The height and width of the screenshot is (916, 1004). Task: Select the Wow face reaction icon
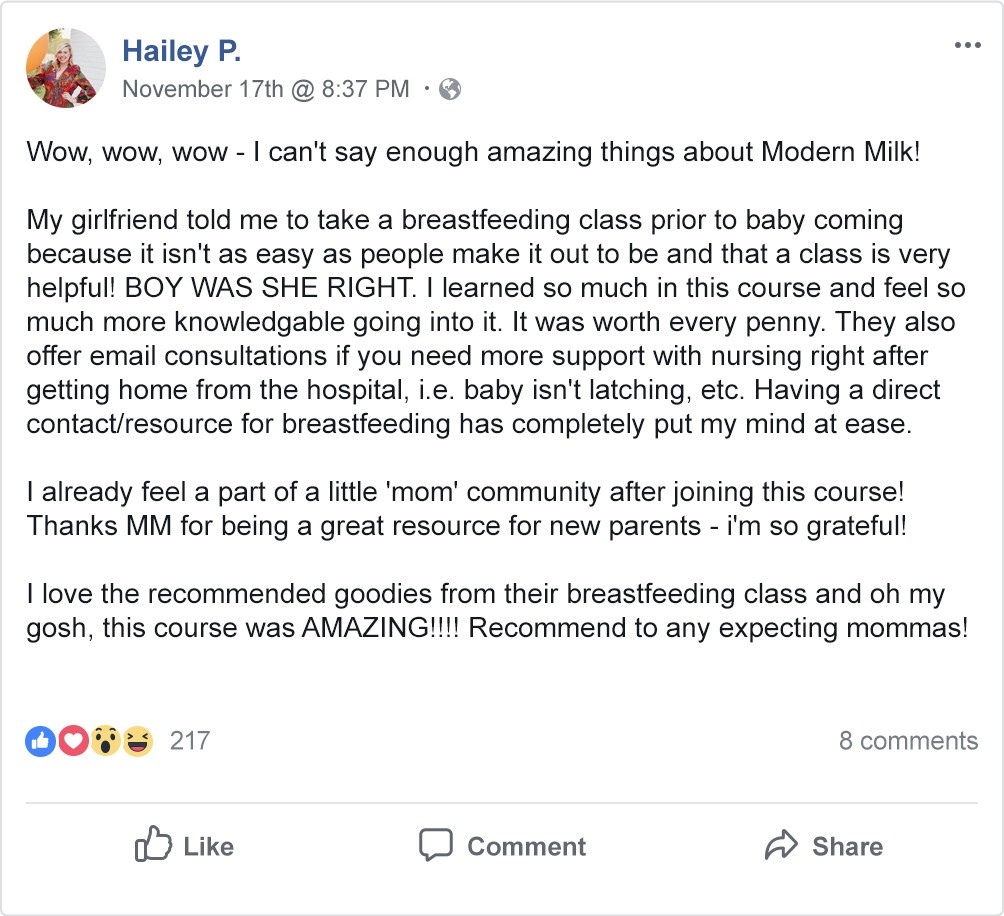pos(105,741)
